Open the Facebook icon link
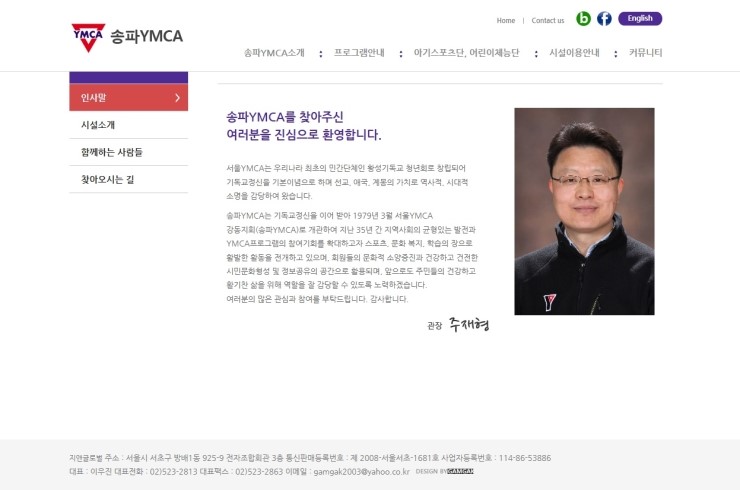Screen dimensions: 740x490 604,18
